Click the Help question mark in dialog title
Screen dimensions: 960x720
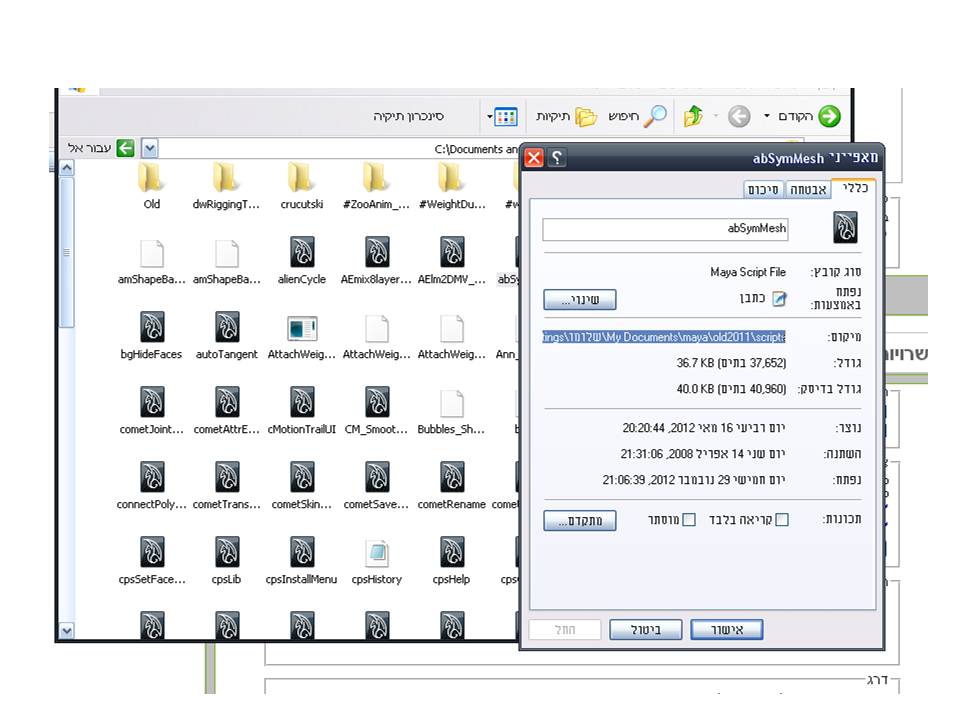(556, 158)
